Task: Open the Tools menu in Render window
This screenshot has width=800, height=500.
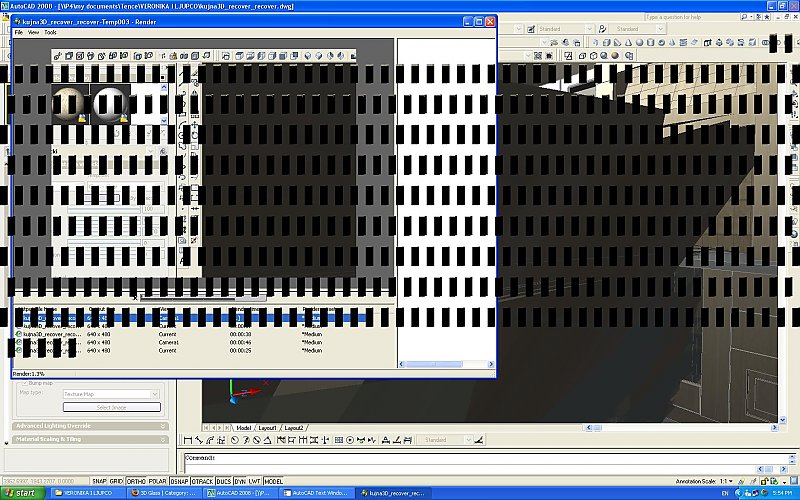Action: tap(50, 32)
